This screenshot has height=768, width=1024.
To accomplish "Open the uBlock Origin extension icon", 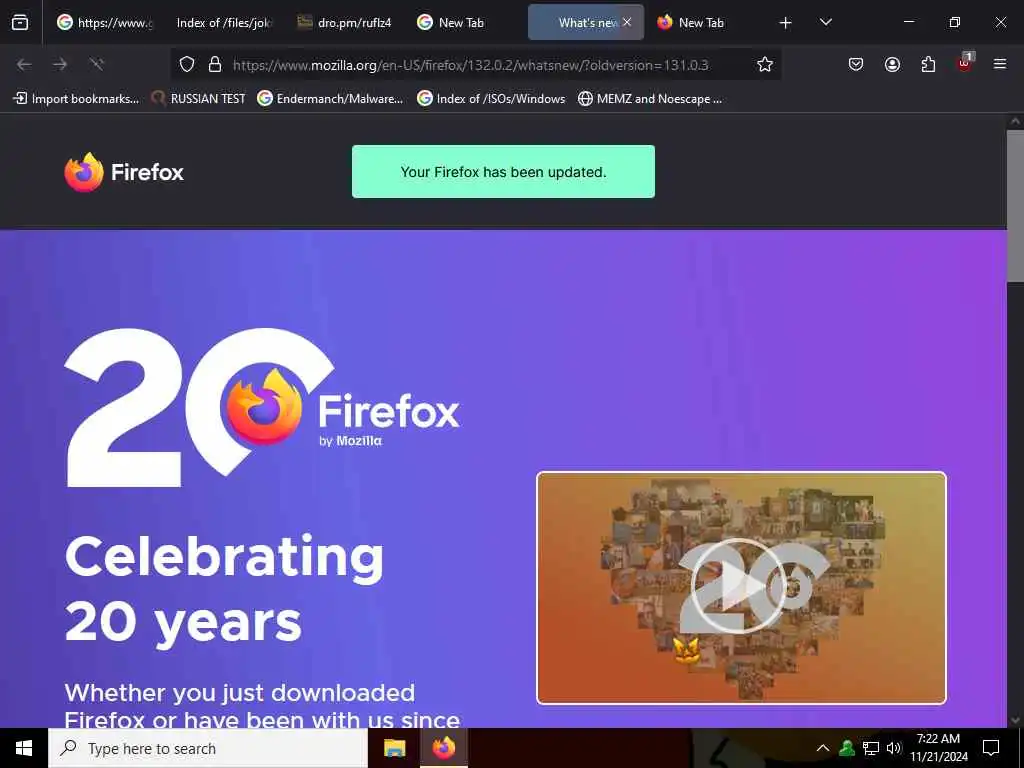I will click(965, 63).
